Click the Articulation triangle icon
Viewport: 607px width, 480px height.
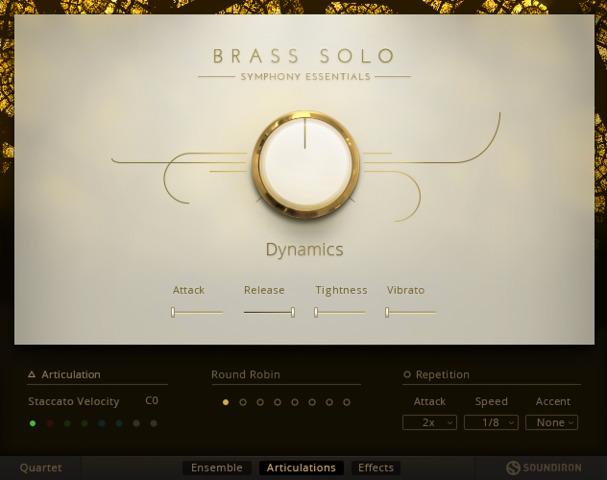tap(32, 374)
